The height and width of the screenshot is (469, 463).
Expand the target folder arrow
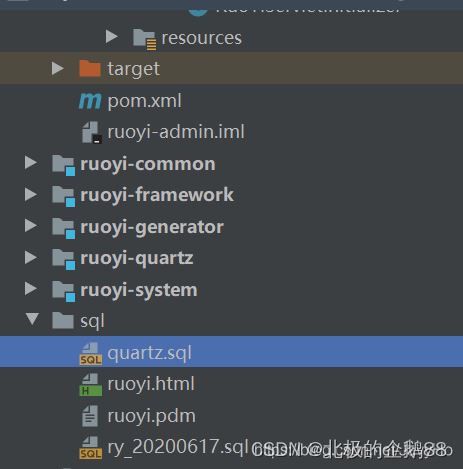(x=58, y=68)
